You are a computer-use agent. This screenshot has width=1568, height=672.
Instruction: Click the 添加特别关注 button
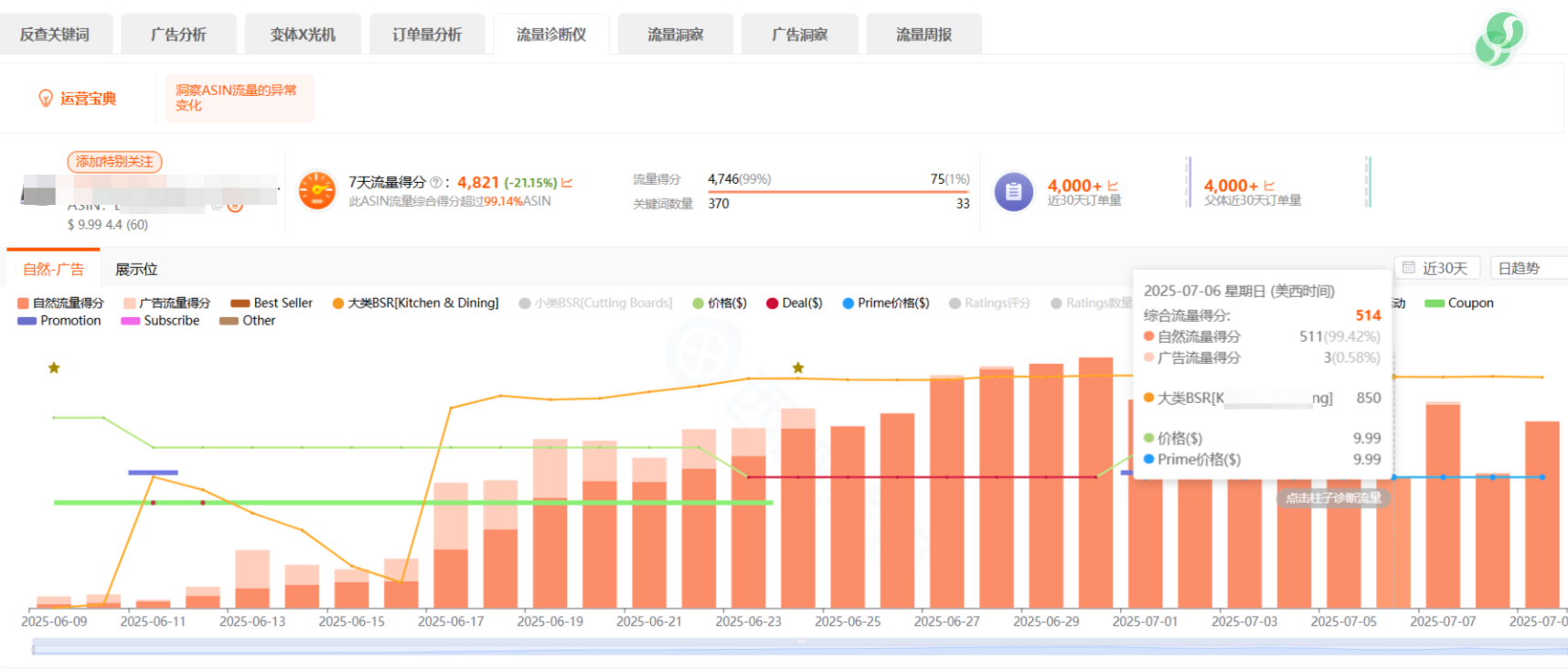tap(114, 162)
